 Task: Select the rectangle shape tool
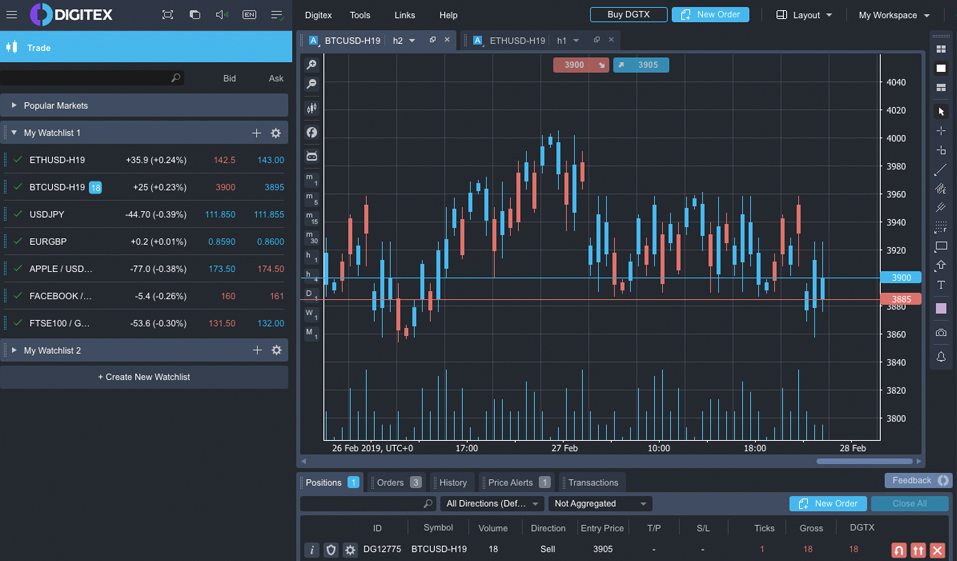coord(941,247)
